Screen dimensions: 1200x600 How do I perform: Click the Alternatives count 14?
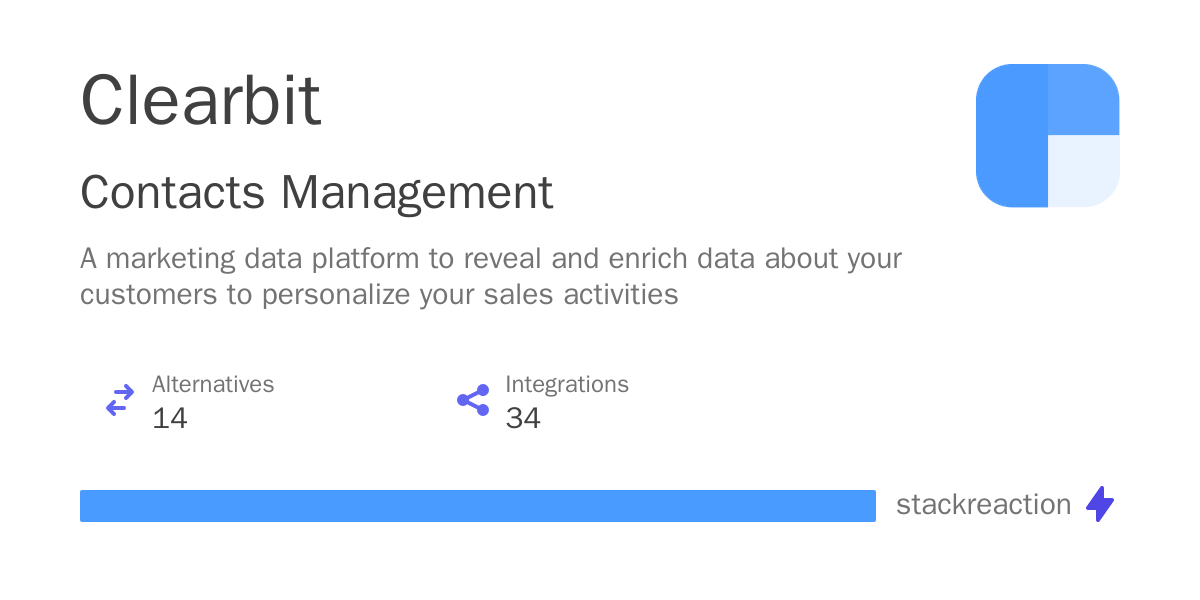pos(170,418)
